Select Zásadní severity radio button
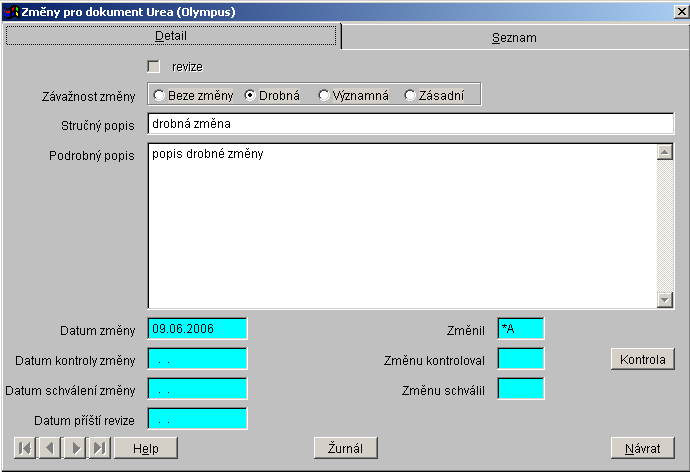 click(409, 96)
